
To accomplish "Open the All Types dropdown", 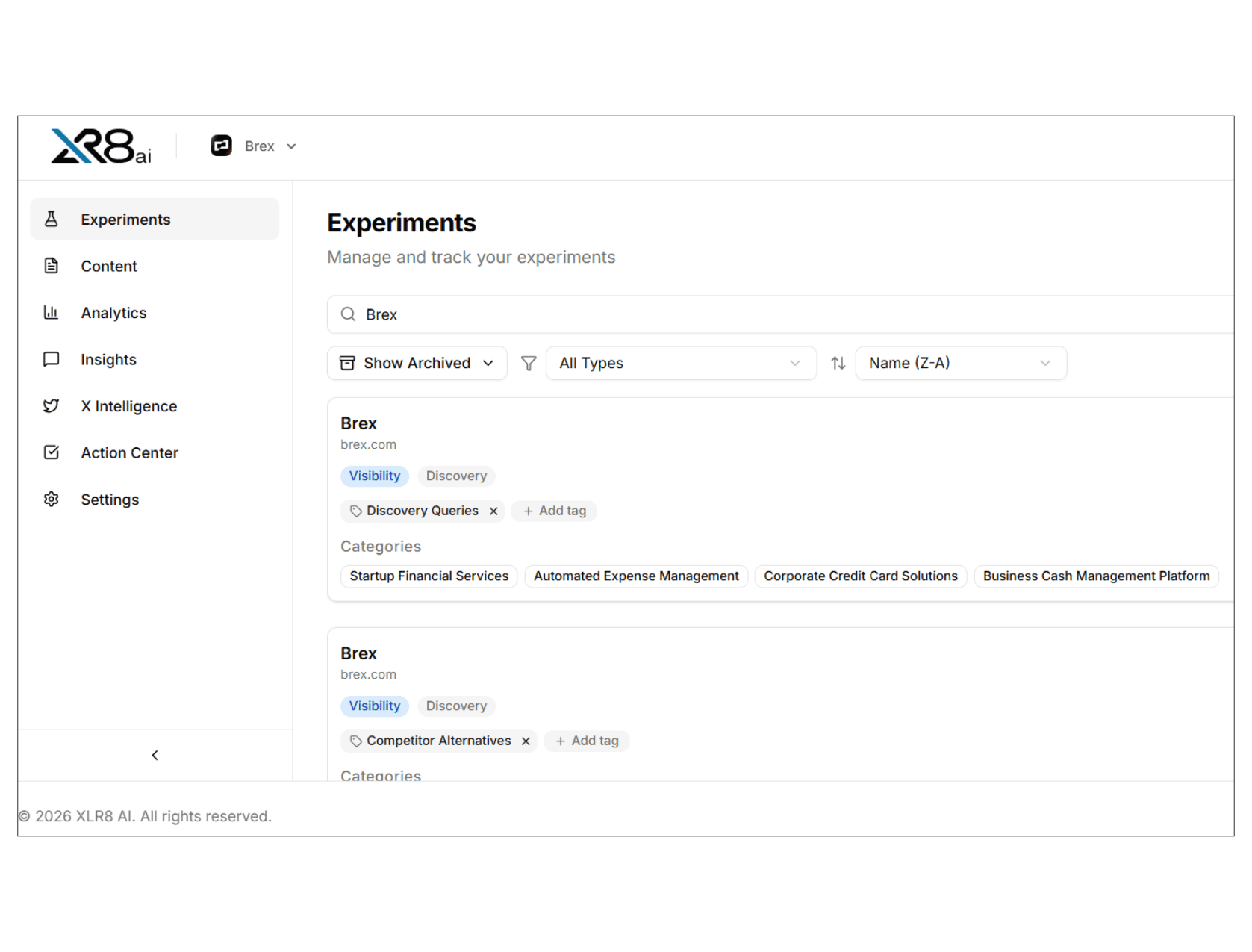I will (680, 363).
